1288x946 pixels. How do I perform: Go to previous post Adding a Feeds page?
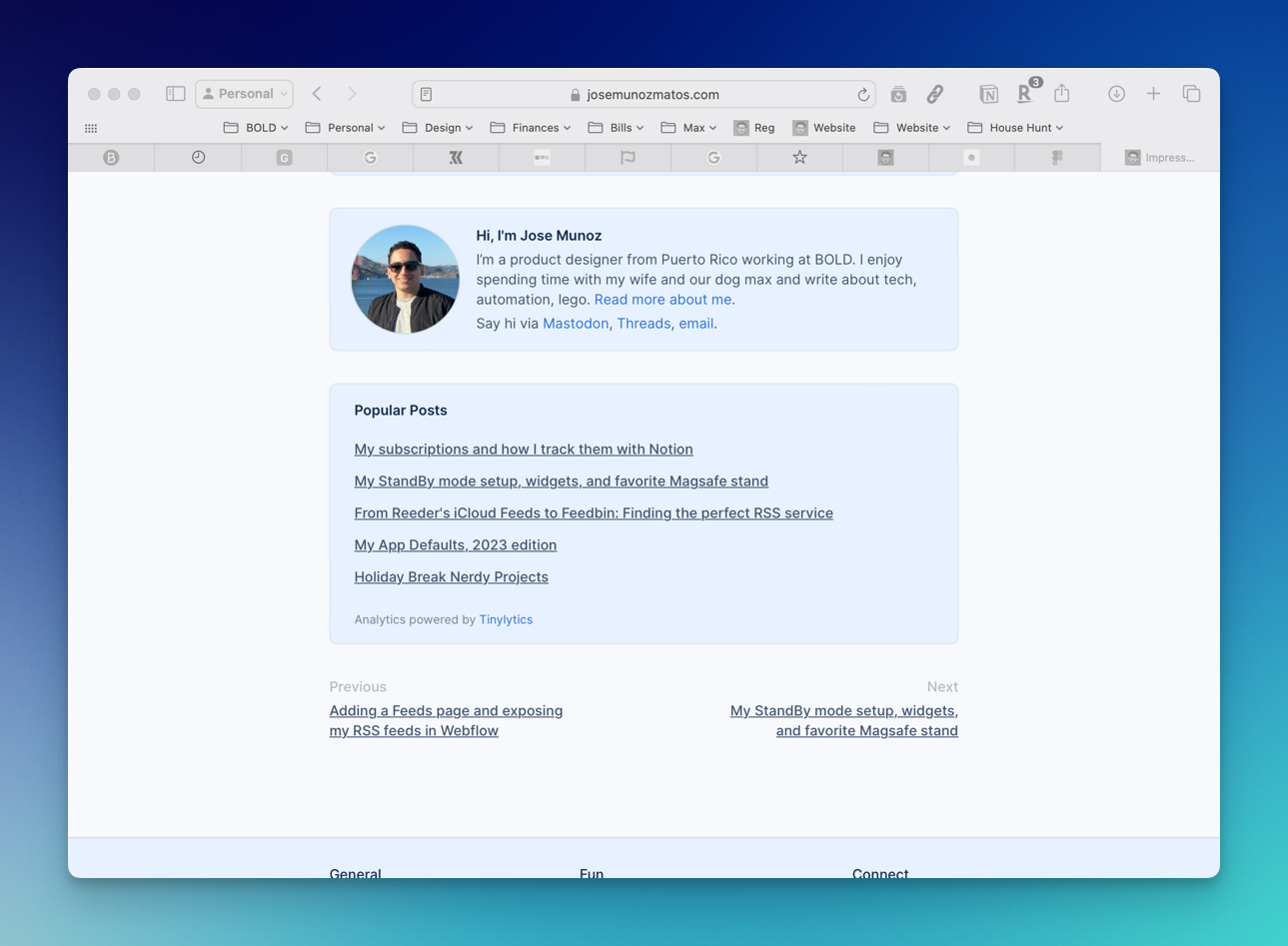(446, 720)
